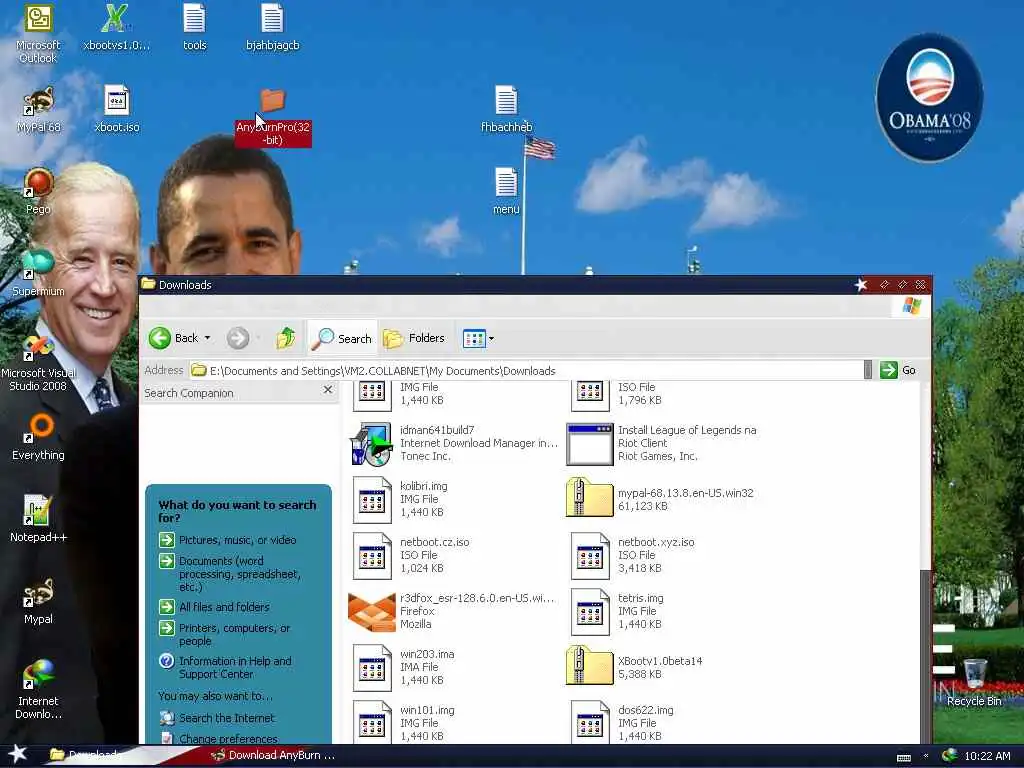Screen dimensions: 1024x768
Task: Select kolibri.img file
Action: tap(401, 500)
